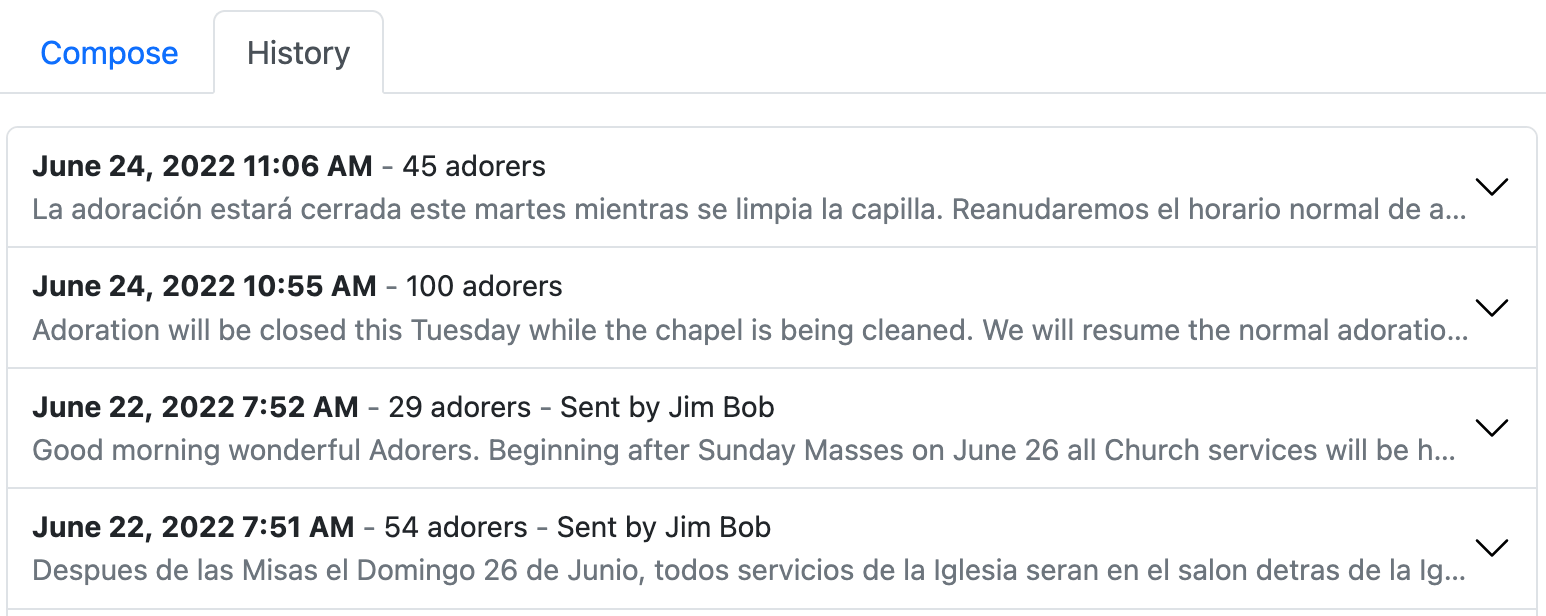Screen dimensions: 1546x616
Task: Select the History tab
Action: pos(298,53)
